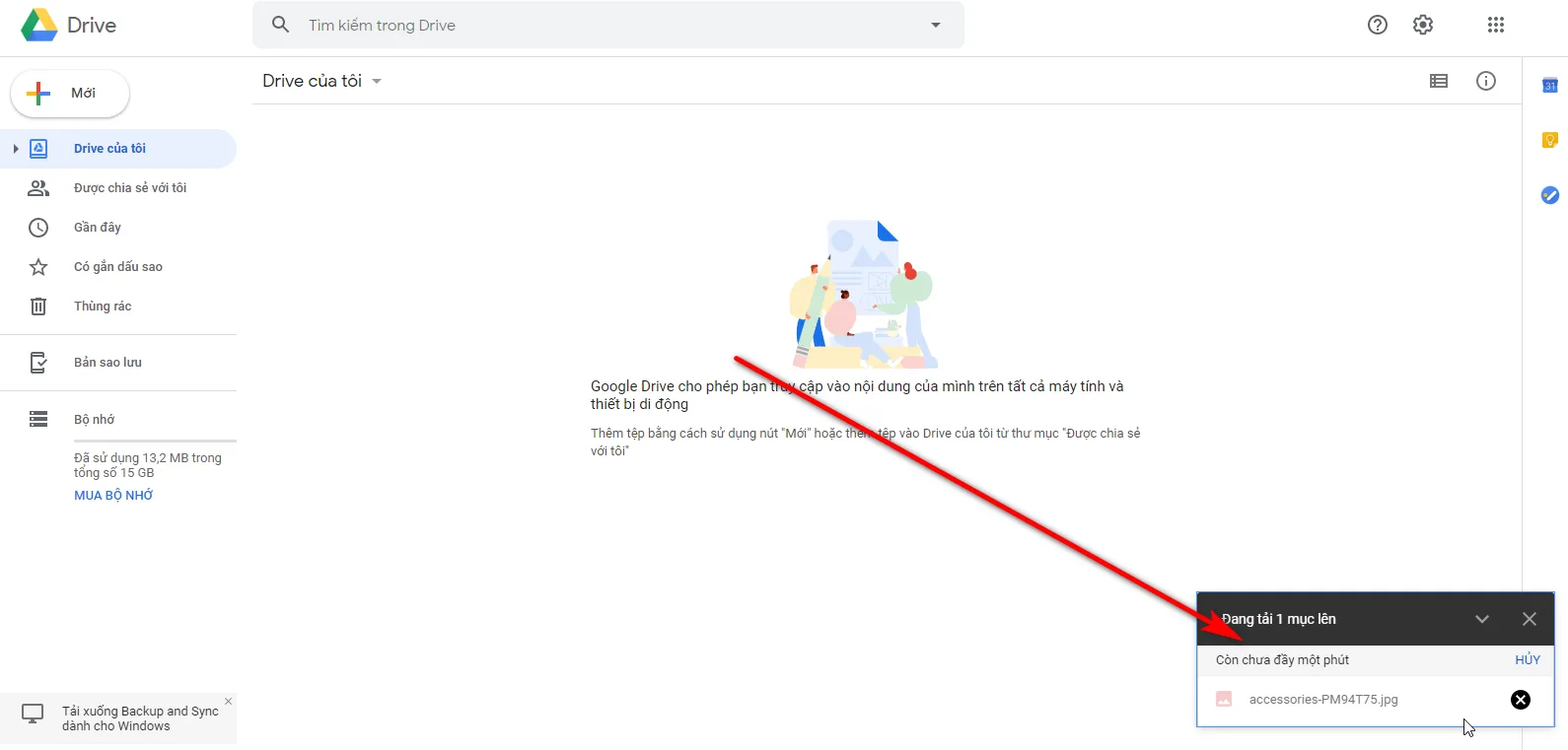This screenshot has height=750, width=1568.
Task: Close the upload progress panel
Action: click(1530, 619)
